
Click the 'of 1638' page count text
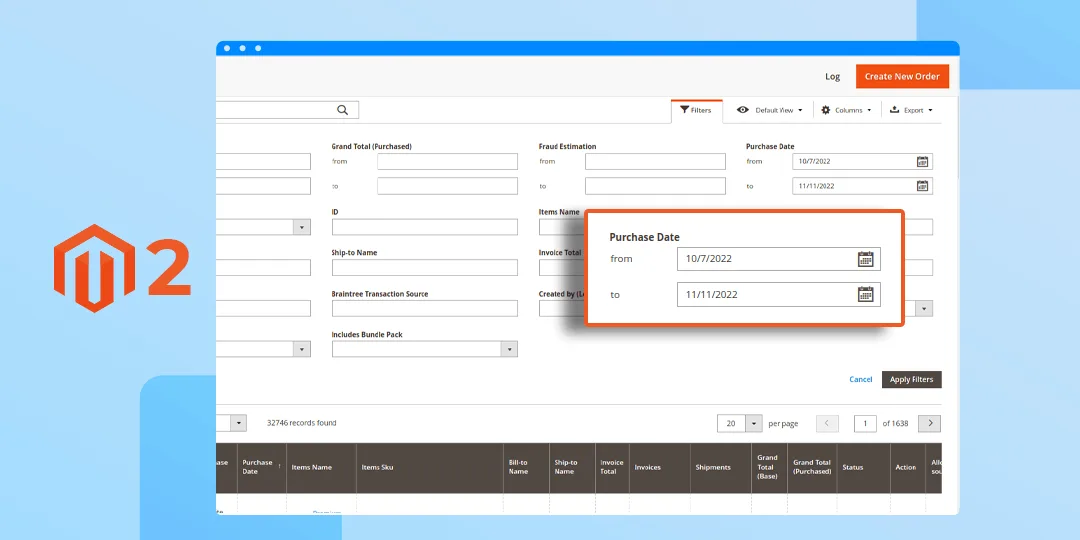[x=895, y=424]
